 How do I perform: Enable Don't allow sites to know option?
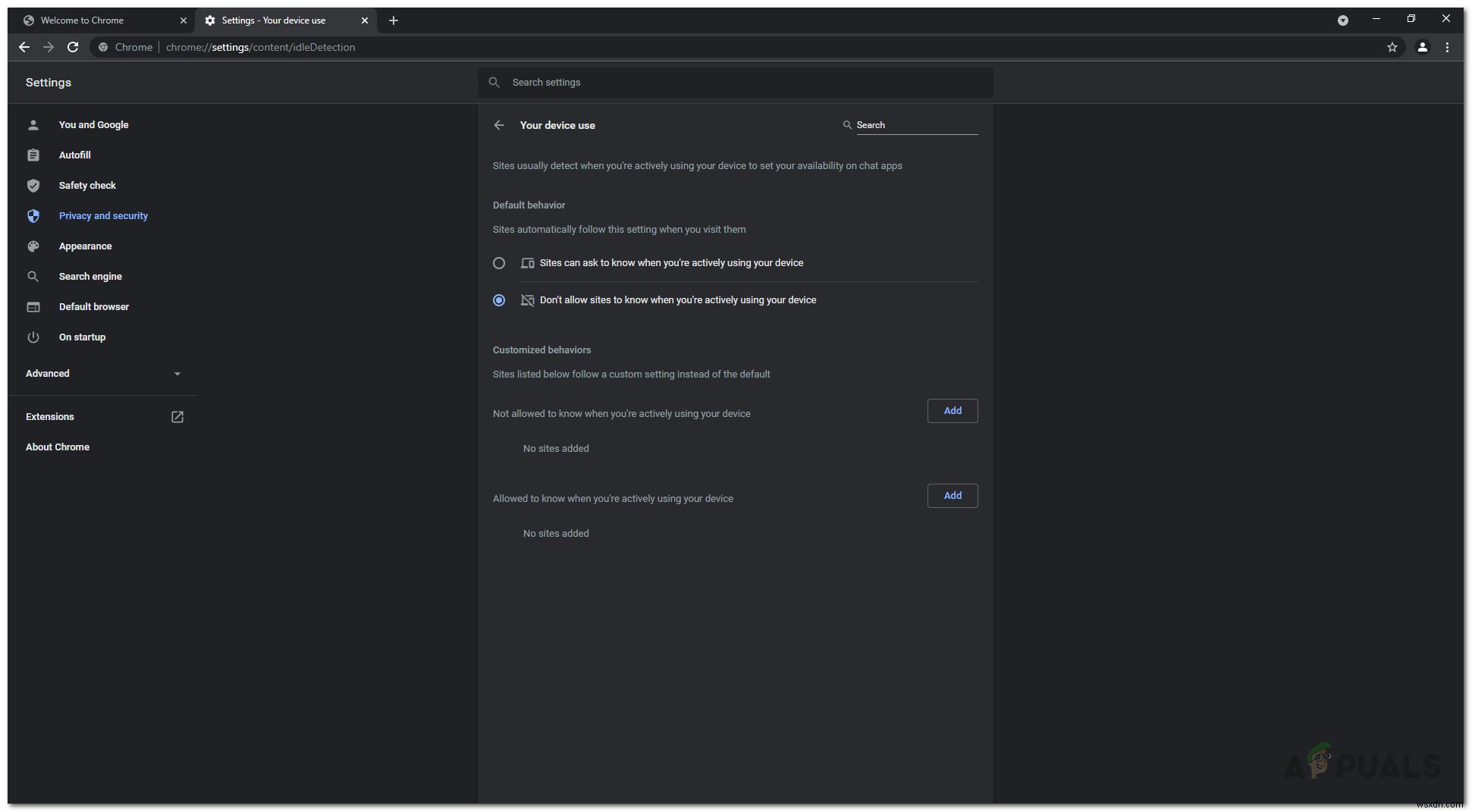(x=499, y=300)
